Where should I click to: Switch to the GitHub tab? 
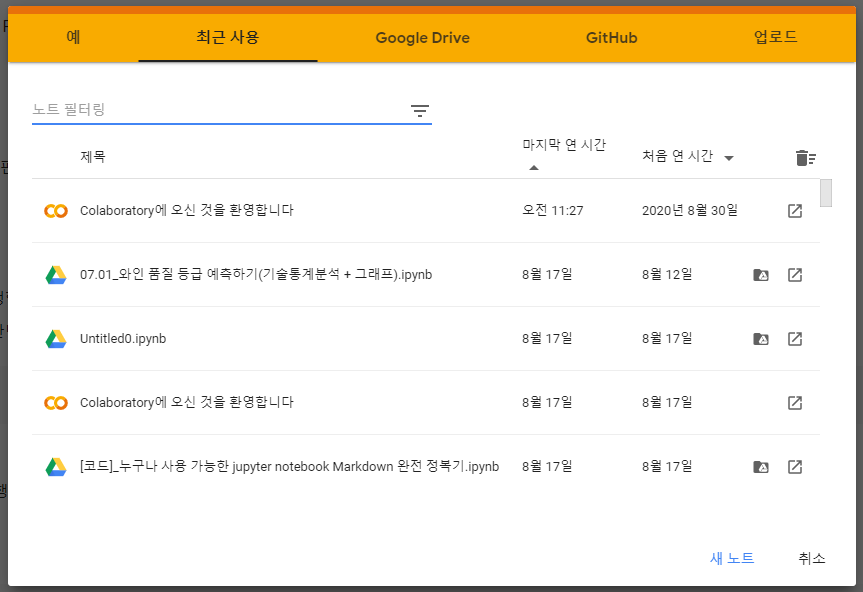click(611, 37)
